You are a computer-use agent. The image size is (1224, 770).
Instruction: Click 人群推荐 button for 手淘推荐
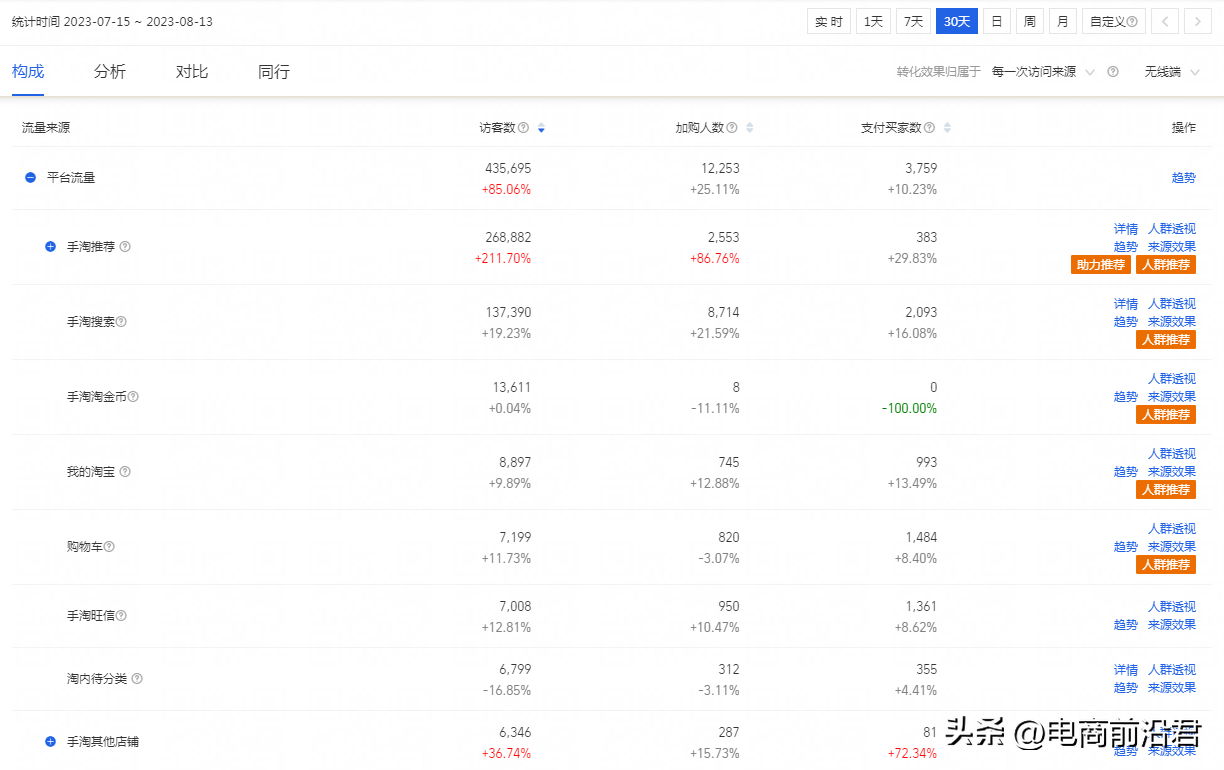1166,265
